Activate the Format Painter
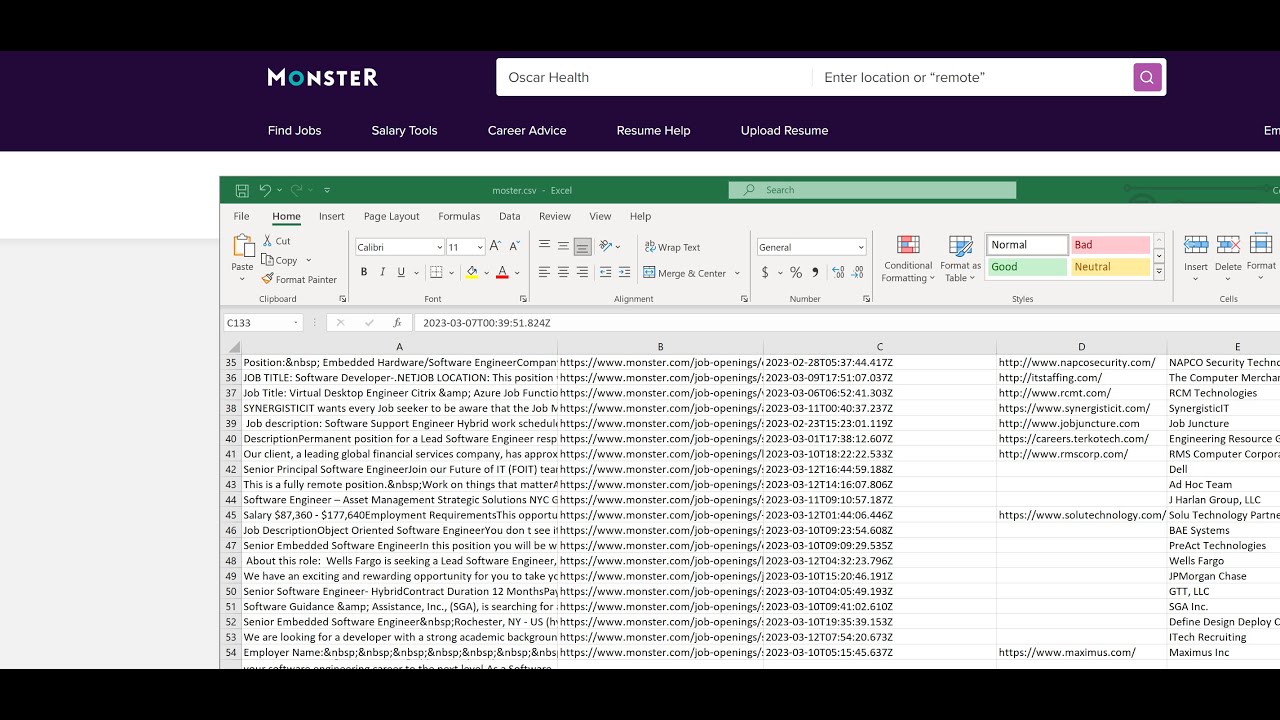 (299, 279)
